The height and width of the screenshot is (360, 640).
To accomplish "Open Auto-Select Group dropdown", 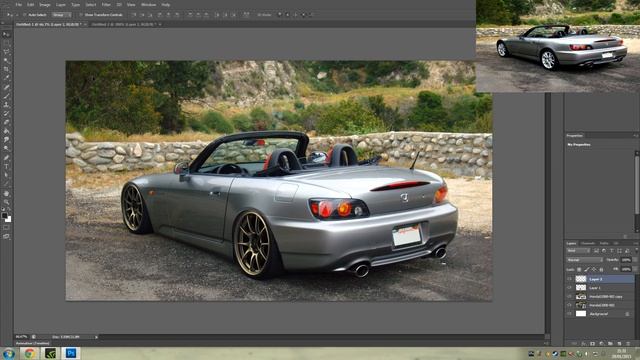I will 61,15.
